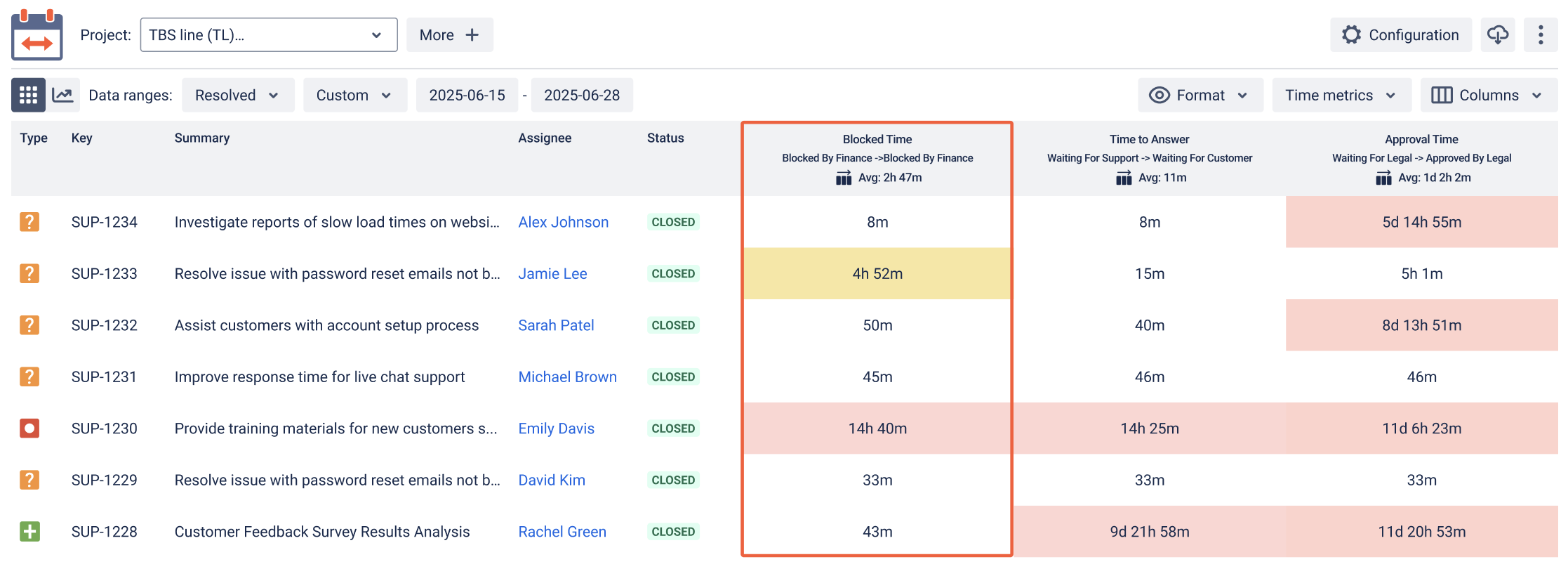The width and height of the screenshot is (1568, 569).
Task: Open the Configuration settings
Action: tap(1401, 35)
